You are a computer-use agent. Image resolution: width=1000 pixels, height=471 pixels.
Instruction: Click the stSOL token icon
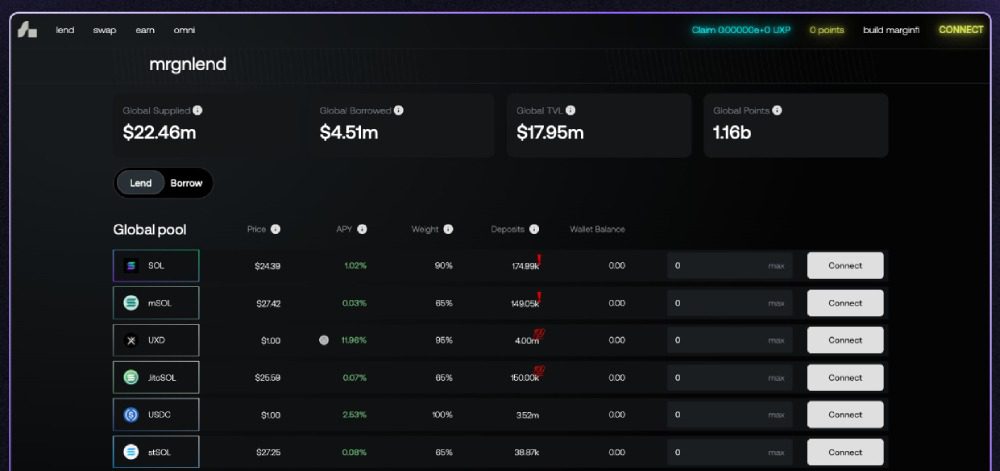coord(130,452)
